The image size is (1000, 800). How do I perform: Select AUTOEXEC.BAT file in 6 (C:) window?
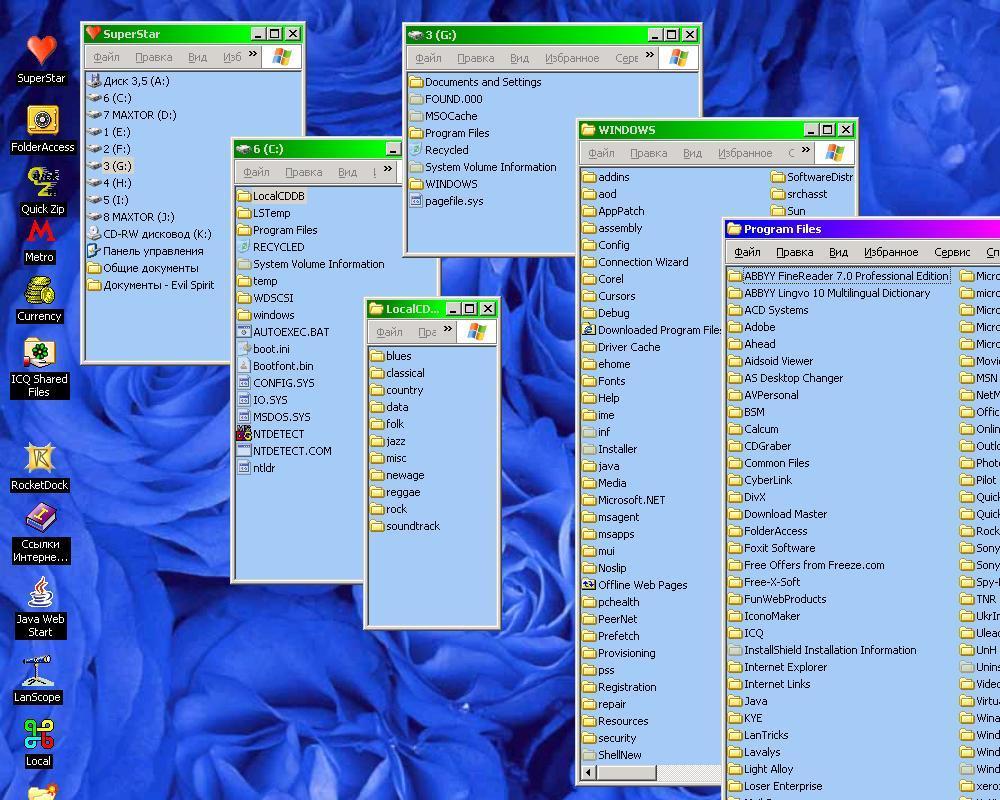pos(290,332)
